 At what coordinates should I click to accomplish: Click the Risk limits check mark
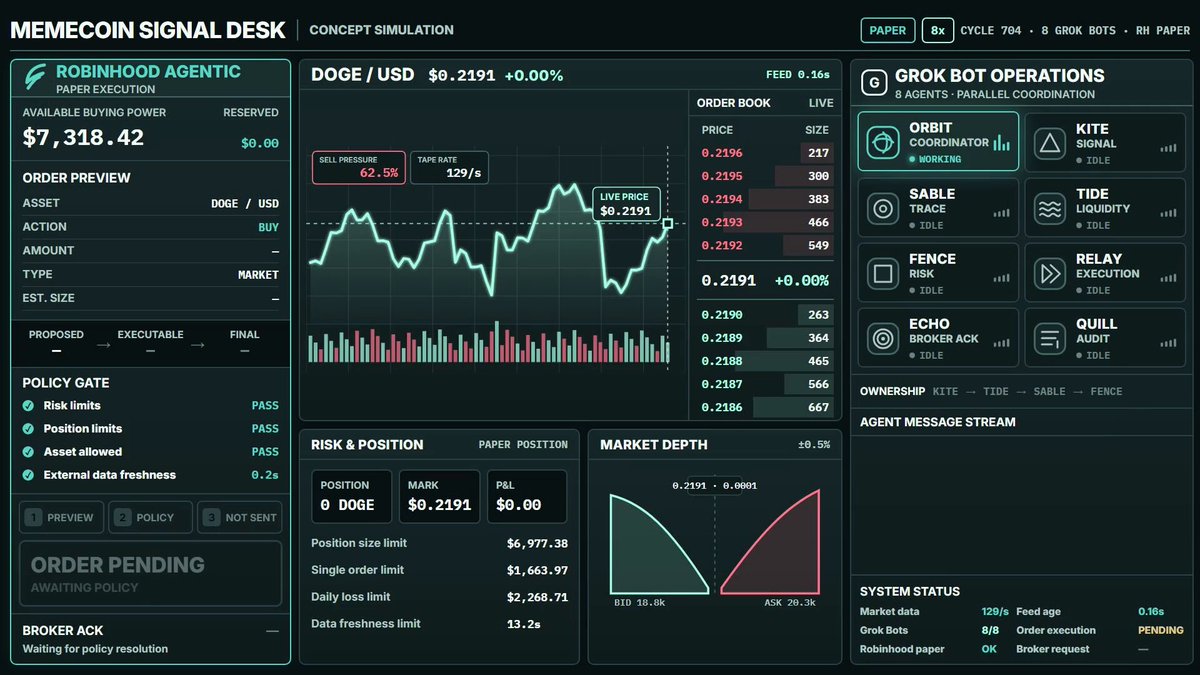(28, 406)
